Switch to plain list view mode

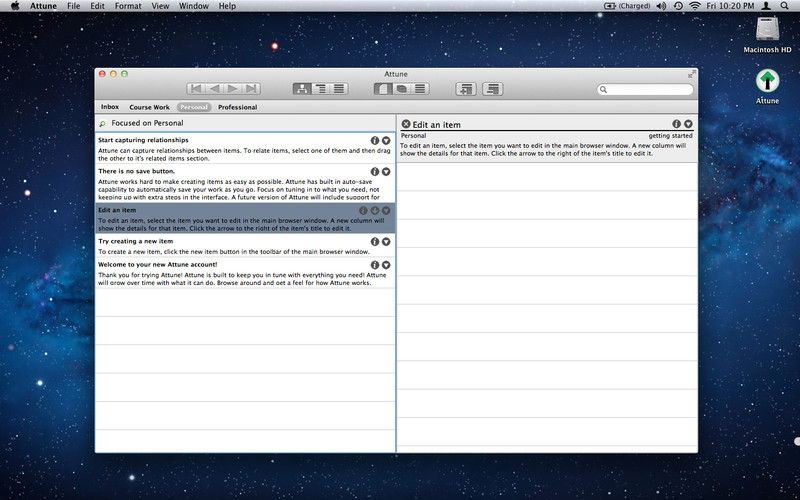(x=339, y=89)
